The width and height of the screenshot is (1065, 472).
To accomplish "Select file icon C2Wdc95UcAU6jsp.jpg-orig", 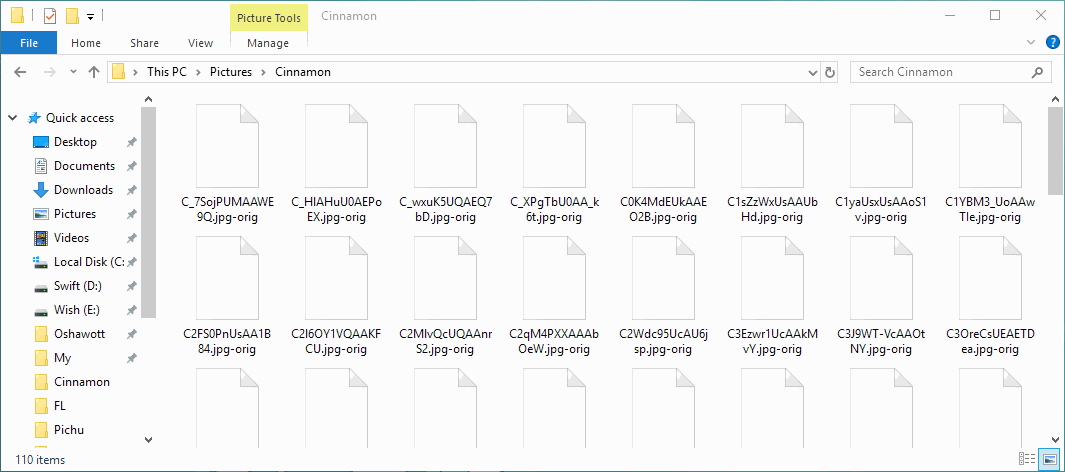I will [664, 278].
